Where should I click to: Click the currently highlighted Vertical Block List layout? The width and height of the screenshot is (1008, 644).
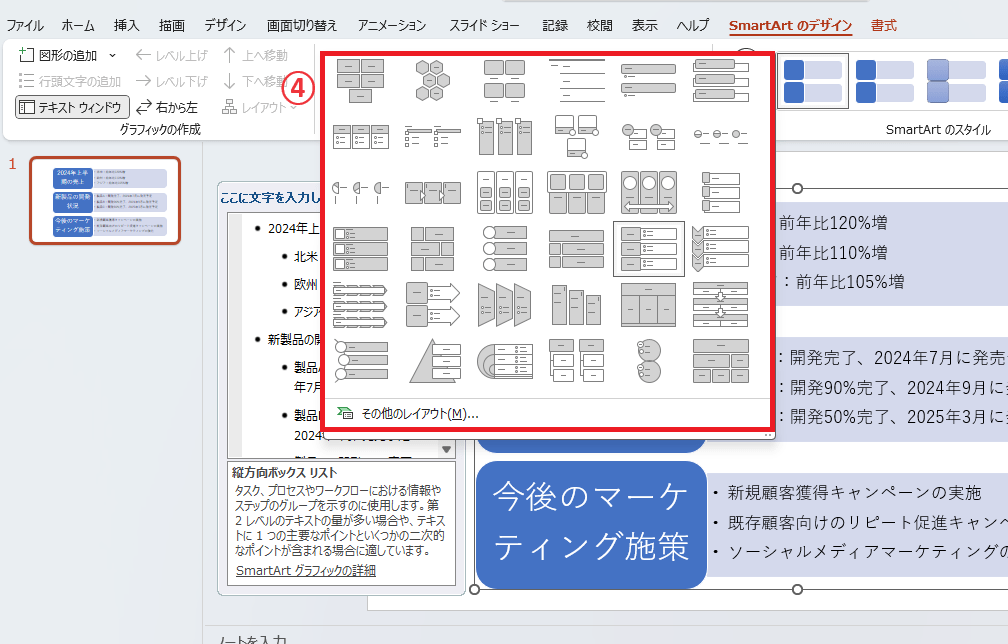(x=649, y=249)
